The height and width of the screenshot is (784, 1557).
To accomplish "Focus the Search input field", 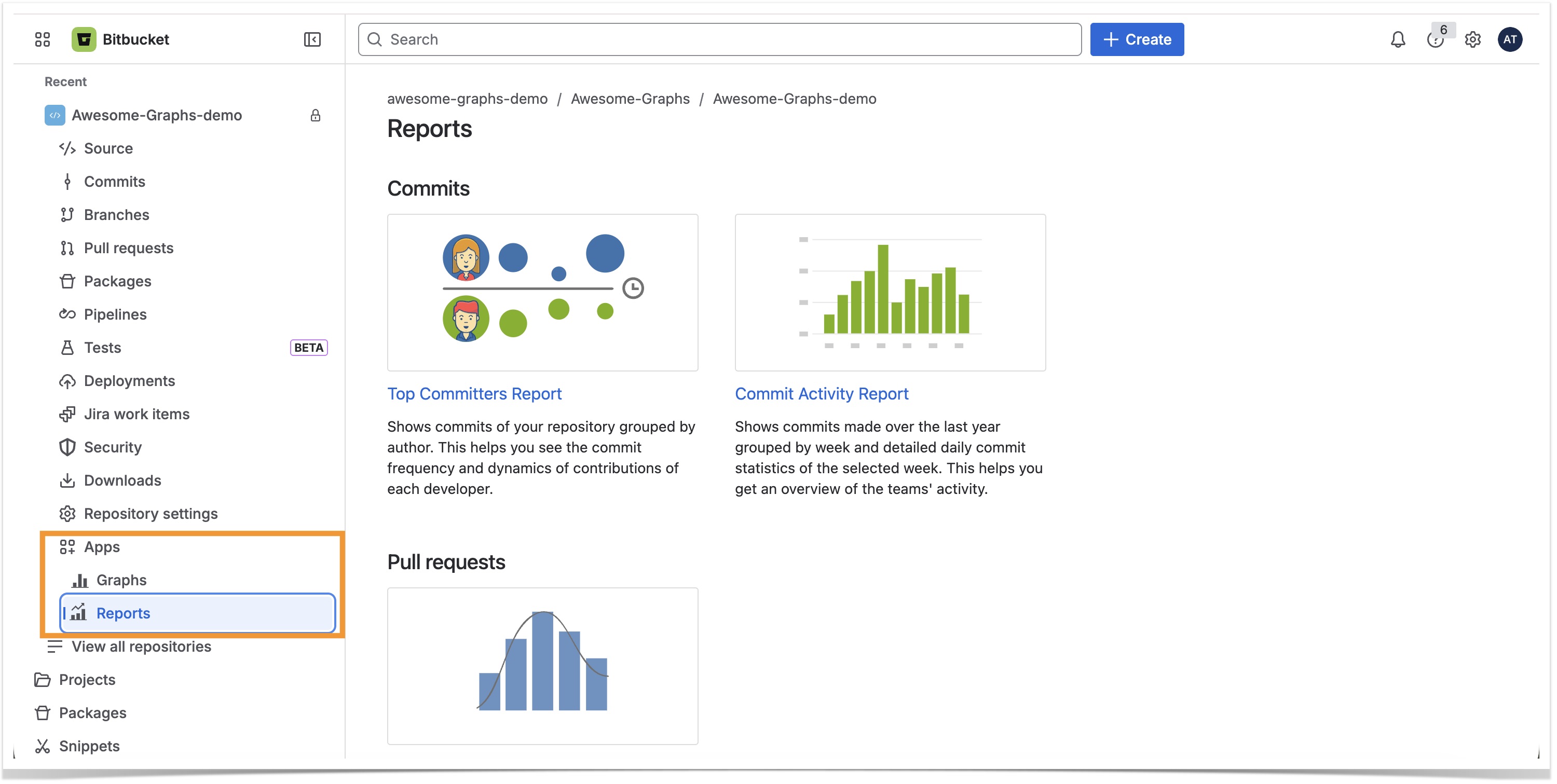I will (719, 39).
